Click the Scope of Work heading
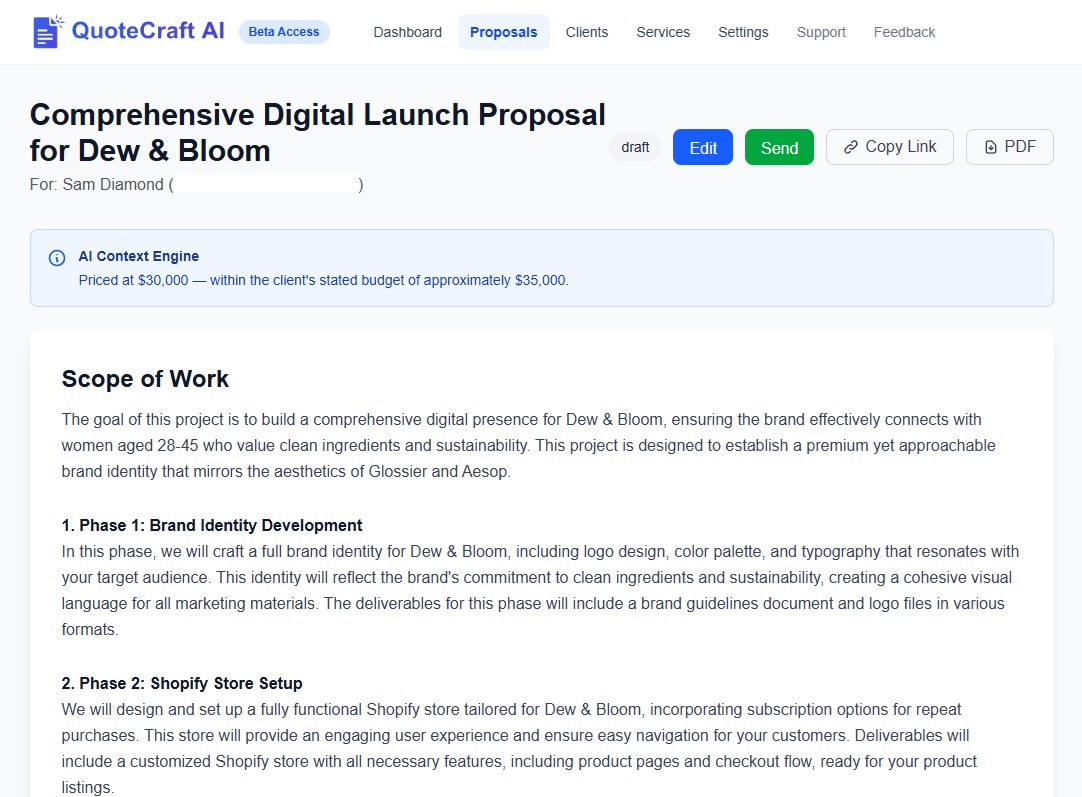1082x797 pixels. (145, 379)
